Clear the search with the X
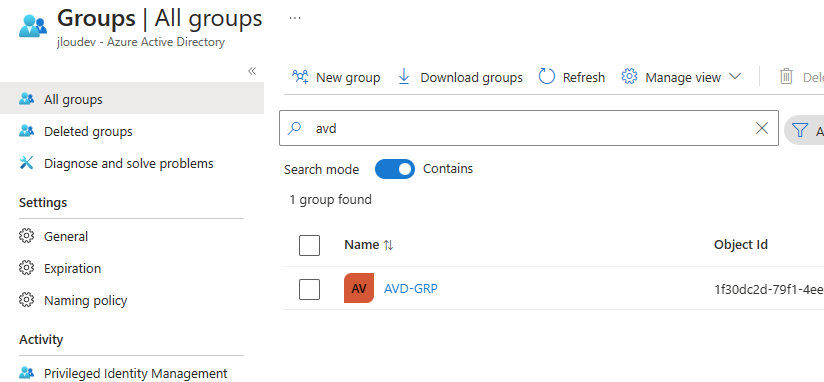 761,128
